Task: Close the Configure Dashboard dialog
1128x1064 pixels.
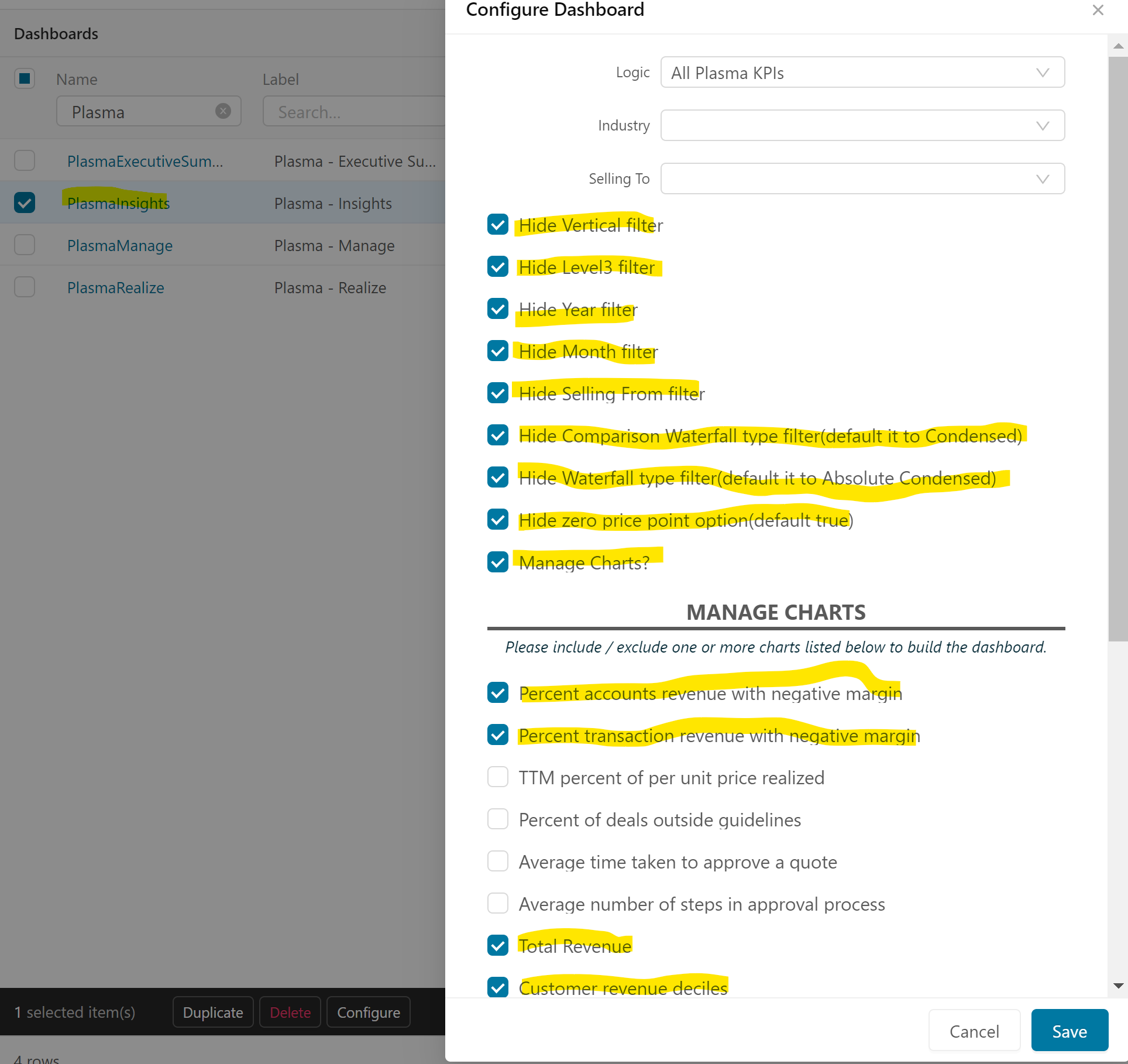Action: point(1098,11)
